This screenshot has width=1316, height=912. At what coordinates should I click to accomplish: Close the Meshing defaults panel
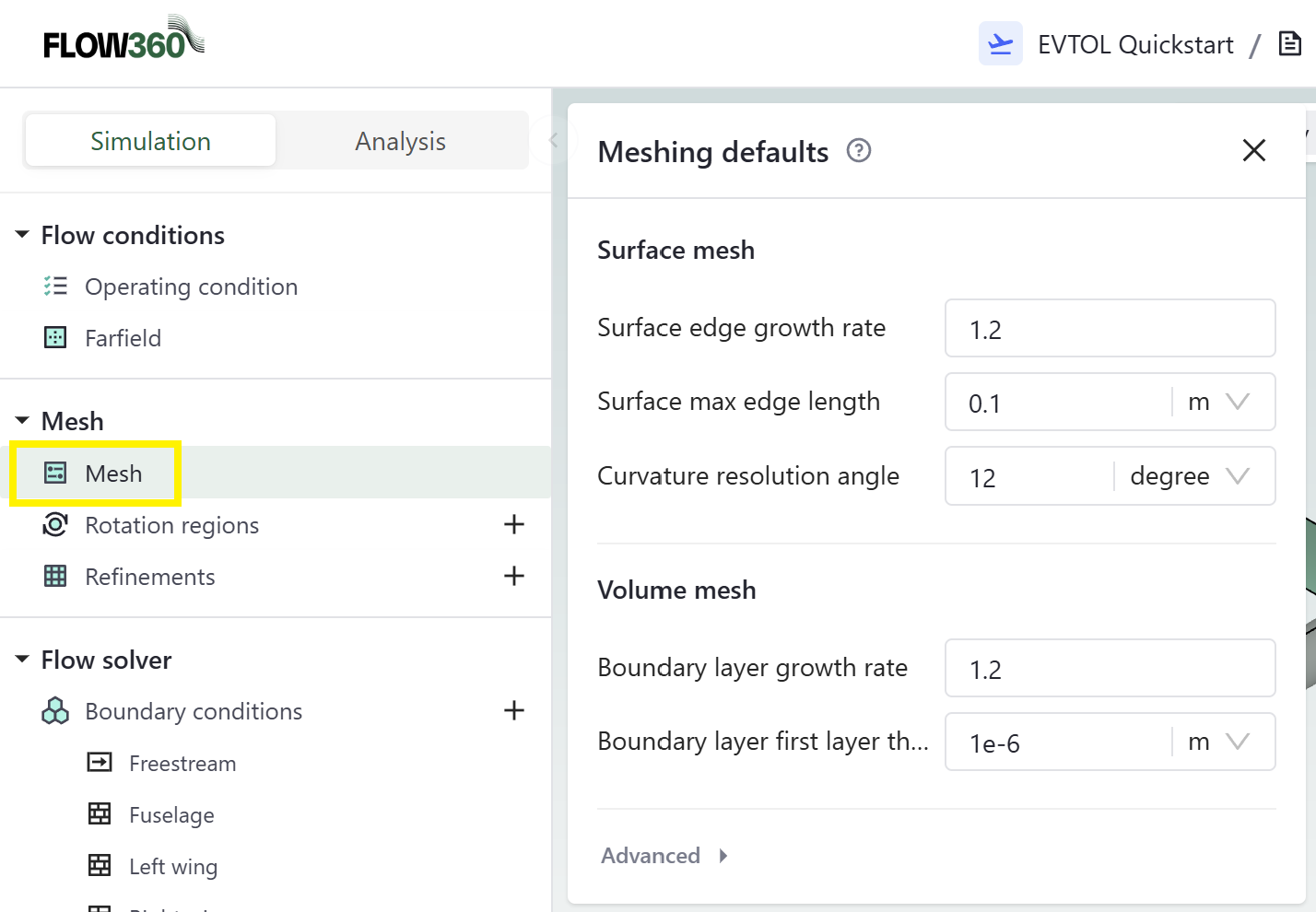[1253, 150]
